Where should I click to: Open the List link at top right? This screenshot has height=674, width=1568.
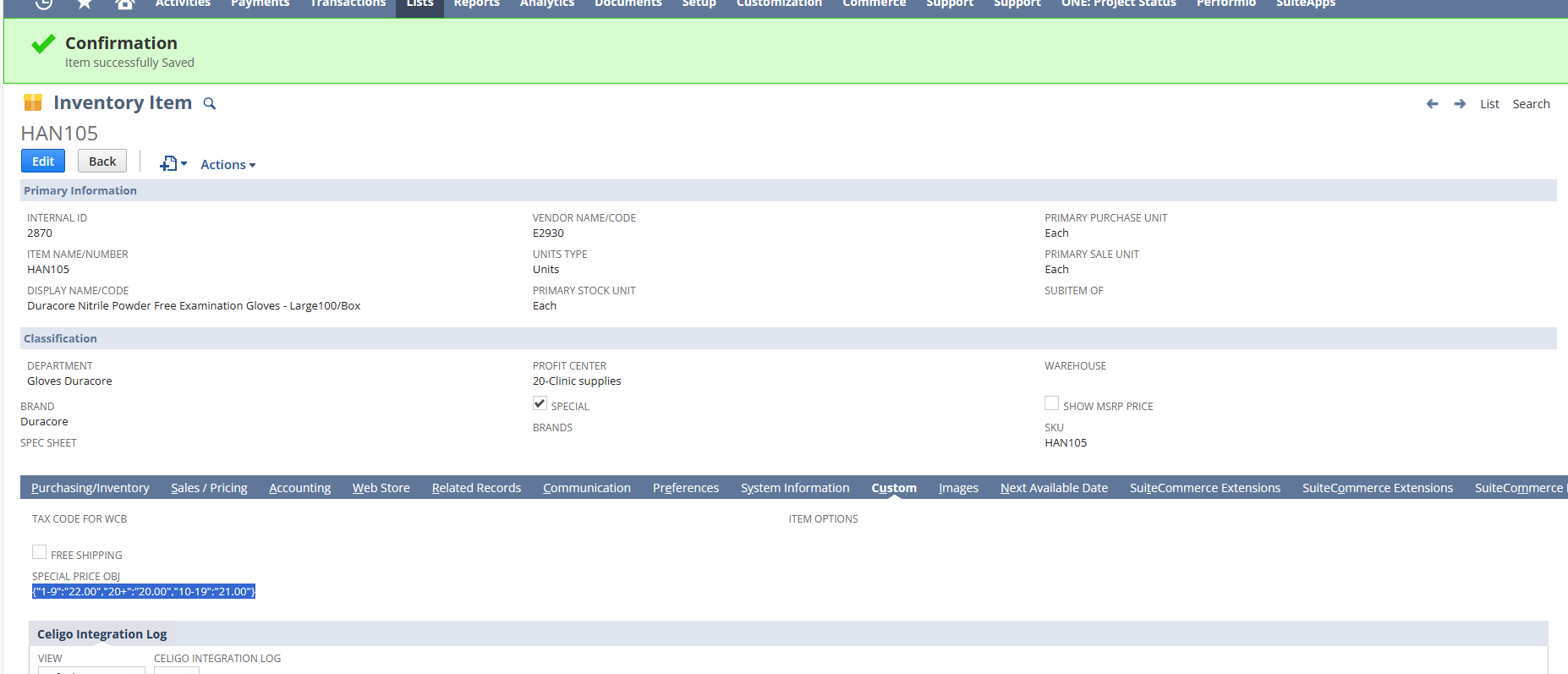coord(1489,104)
